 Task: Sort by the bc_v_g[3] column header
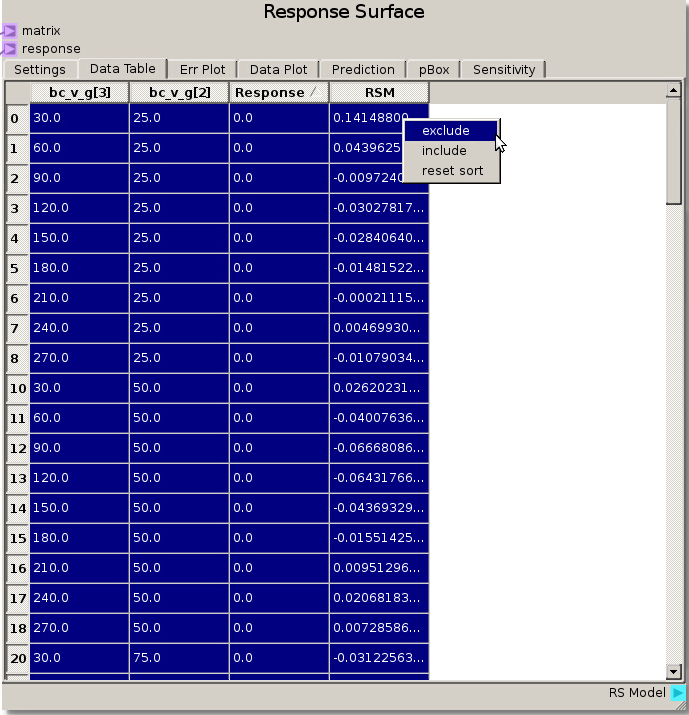click(79, 92)
